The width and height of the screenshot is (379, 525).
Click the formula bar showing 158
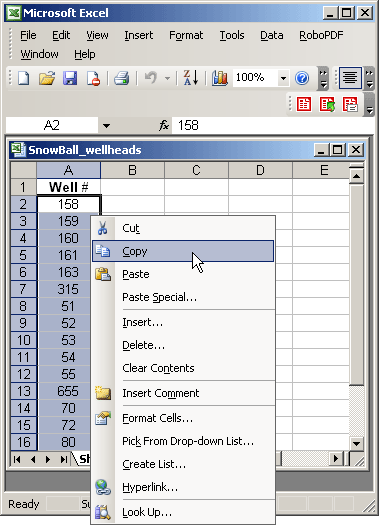pyautogui.click(x=273, y=126)
